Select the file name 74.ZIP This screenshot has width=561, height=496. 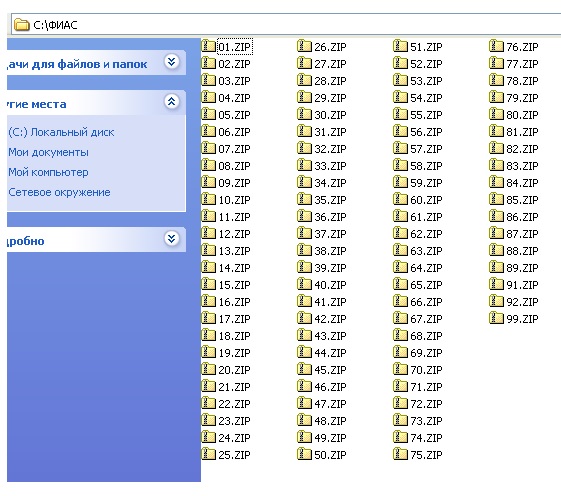426,438
